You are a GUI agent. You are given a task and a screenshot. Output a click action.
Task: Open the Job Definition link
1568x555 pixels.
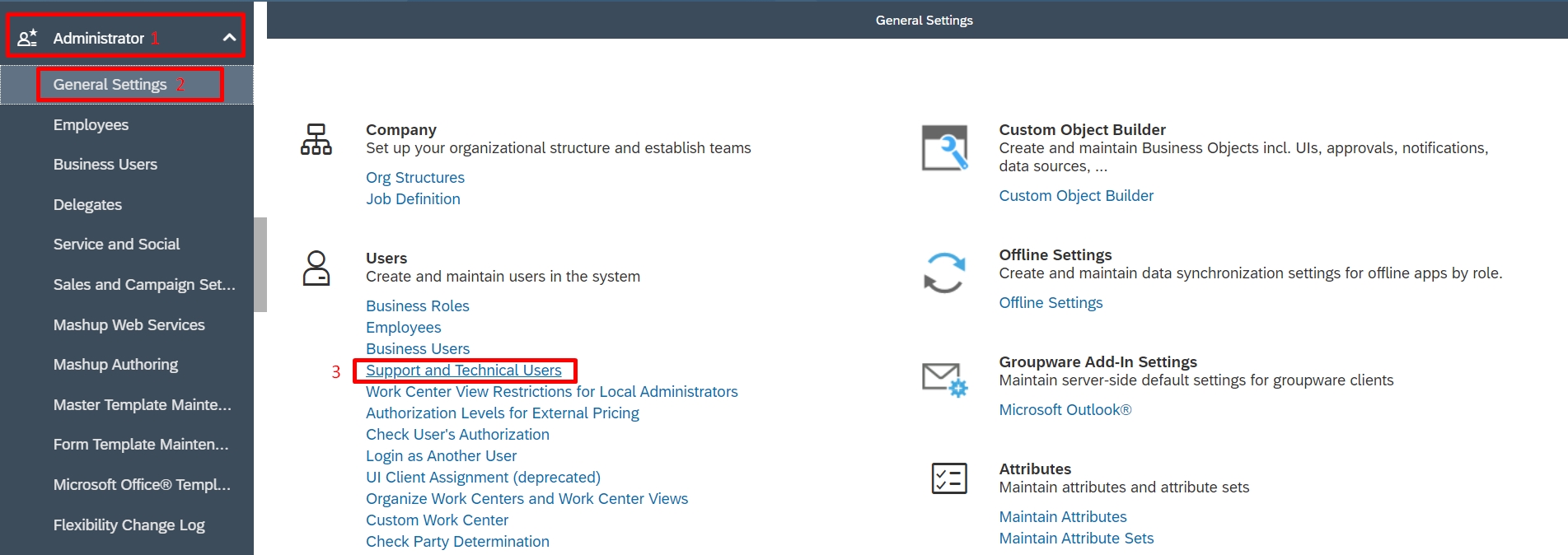pos(413,199)
